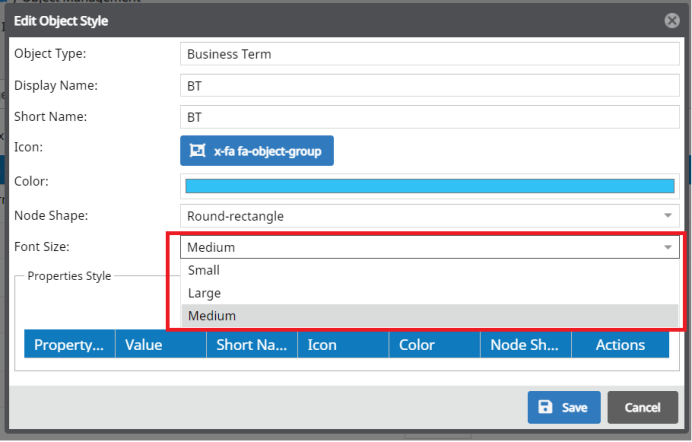Screen dimensions: 692x442
Task: Click the Icon column header
Action: click(x=343, y=344)
